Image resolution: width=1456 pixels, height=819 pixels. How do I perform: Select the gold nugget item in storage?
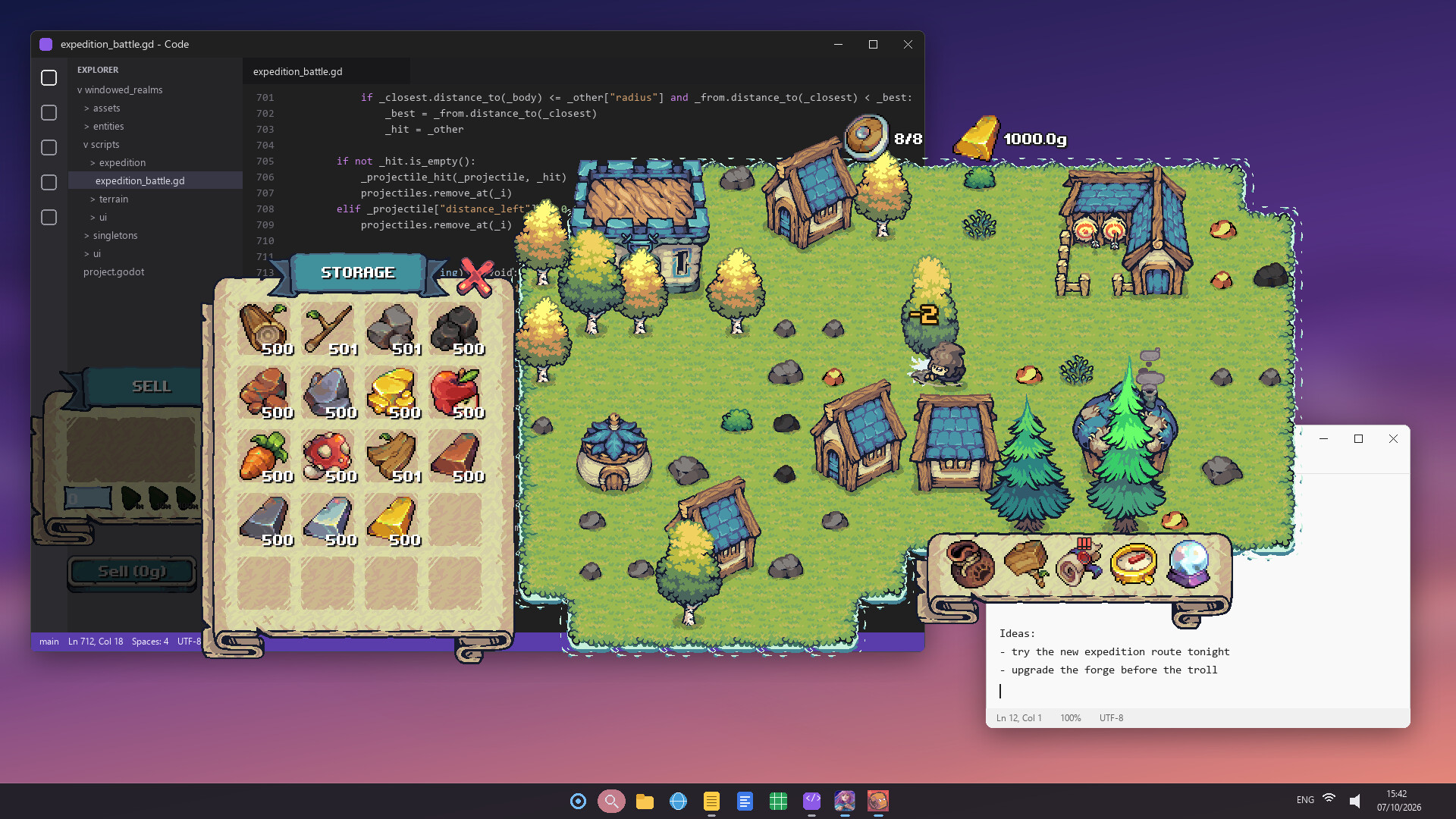pos(391,393)
